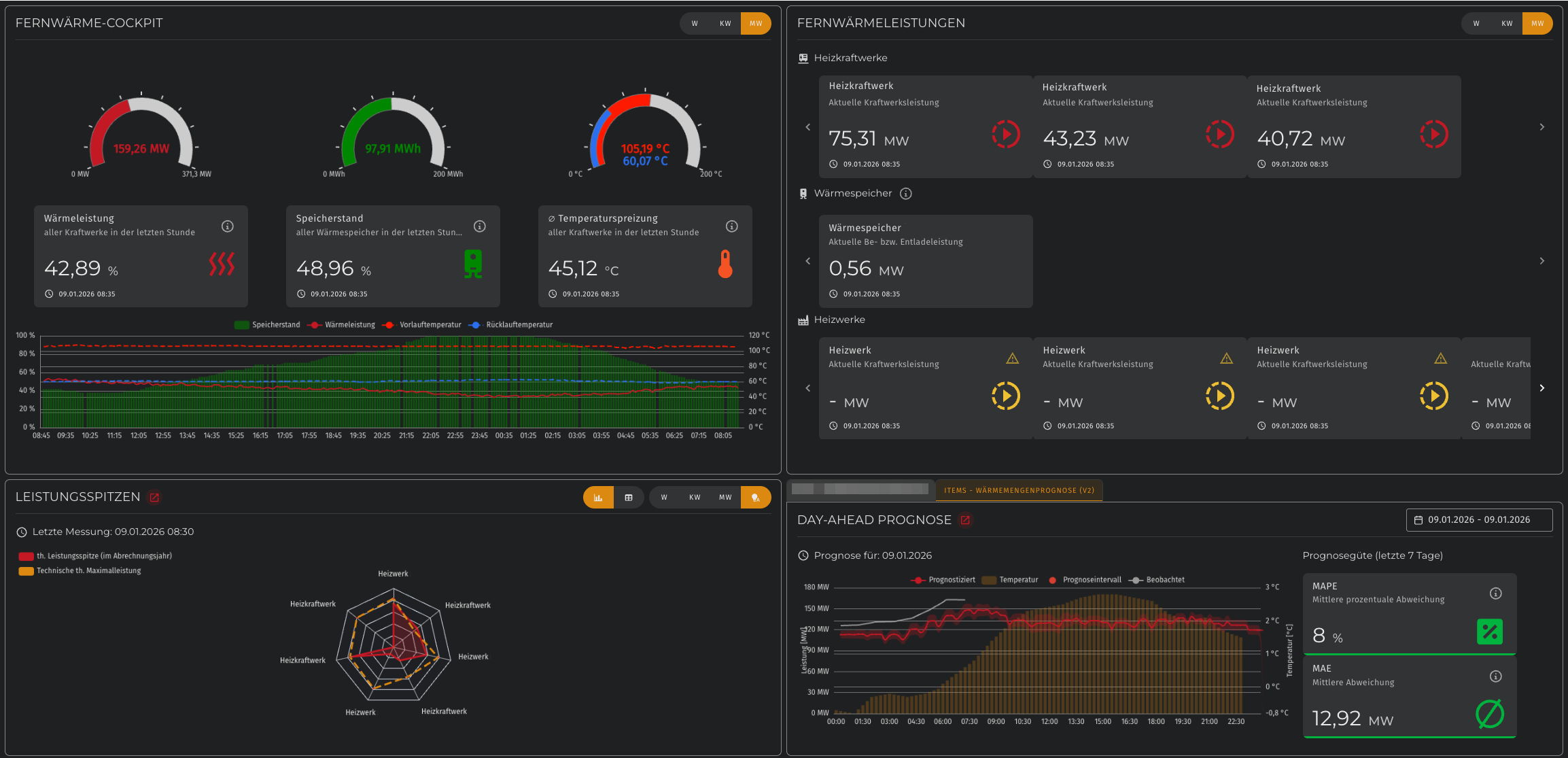Switch to the blurred tab left of Items tab

(x=860, y=489)
